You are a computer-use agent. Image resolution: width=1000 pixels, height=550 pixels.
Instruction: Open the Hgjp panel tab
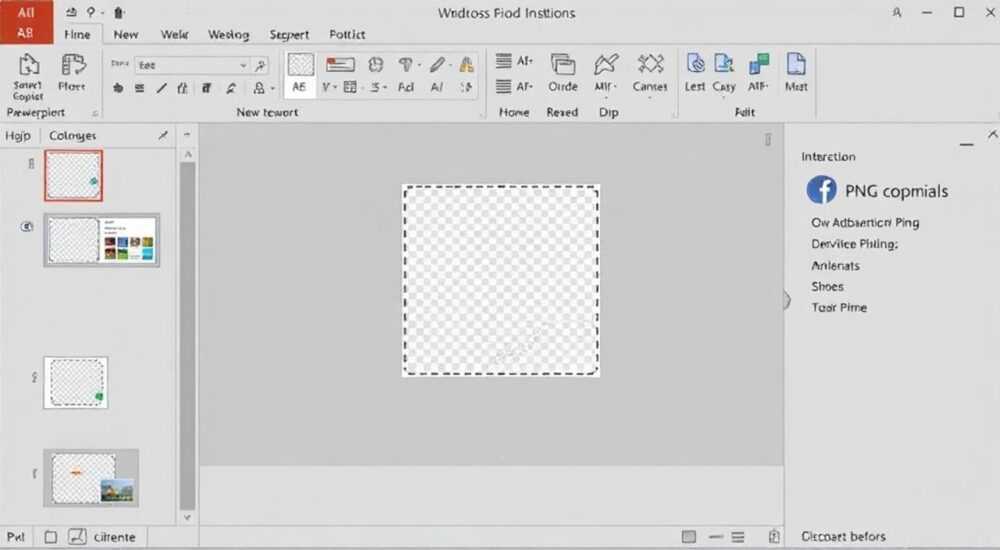coord(18,135)
